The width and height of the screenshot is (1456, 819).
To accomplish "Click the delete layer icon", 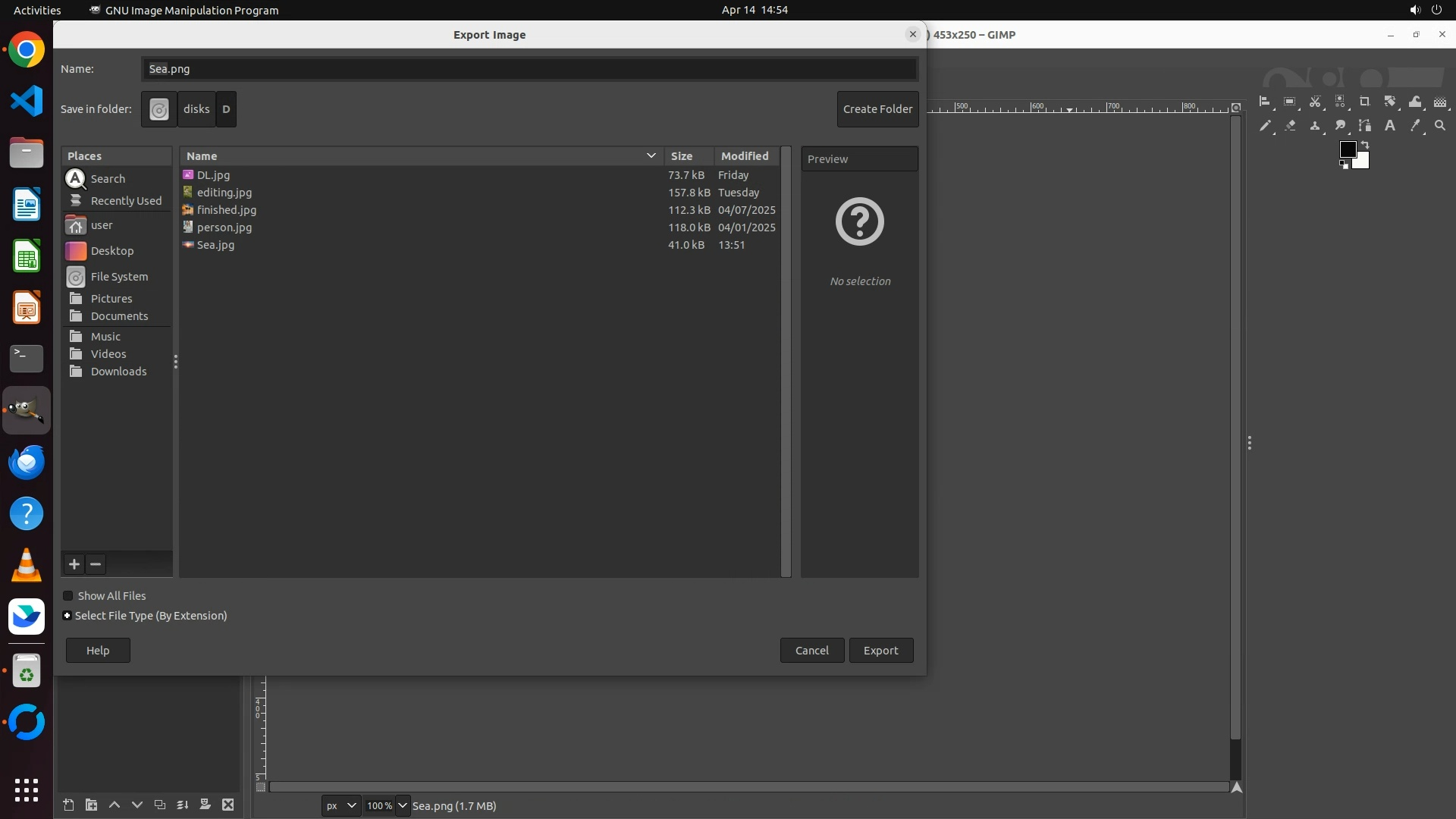I will [x=227, y=805].
